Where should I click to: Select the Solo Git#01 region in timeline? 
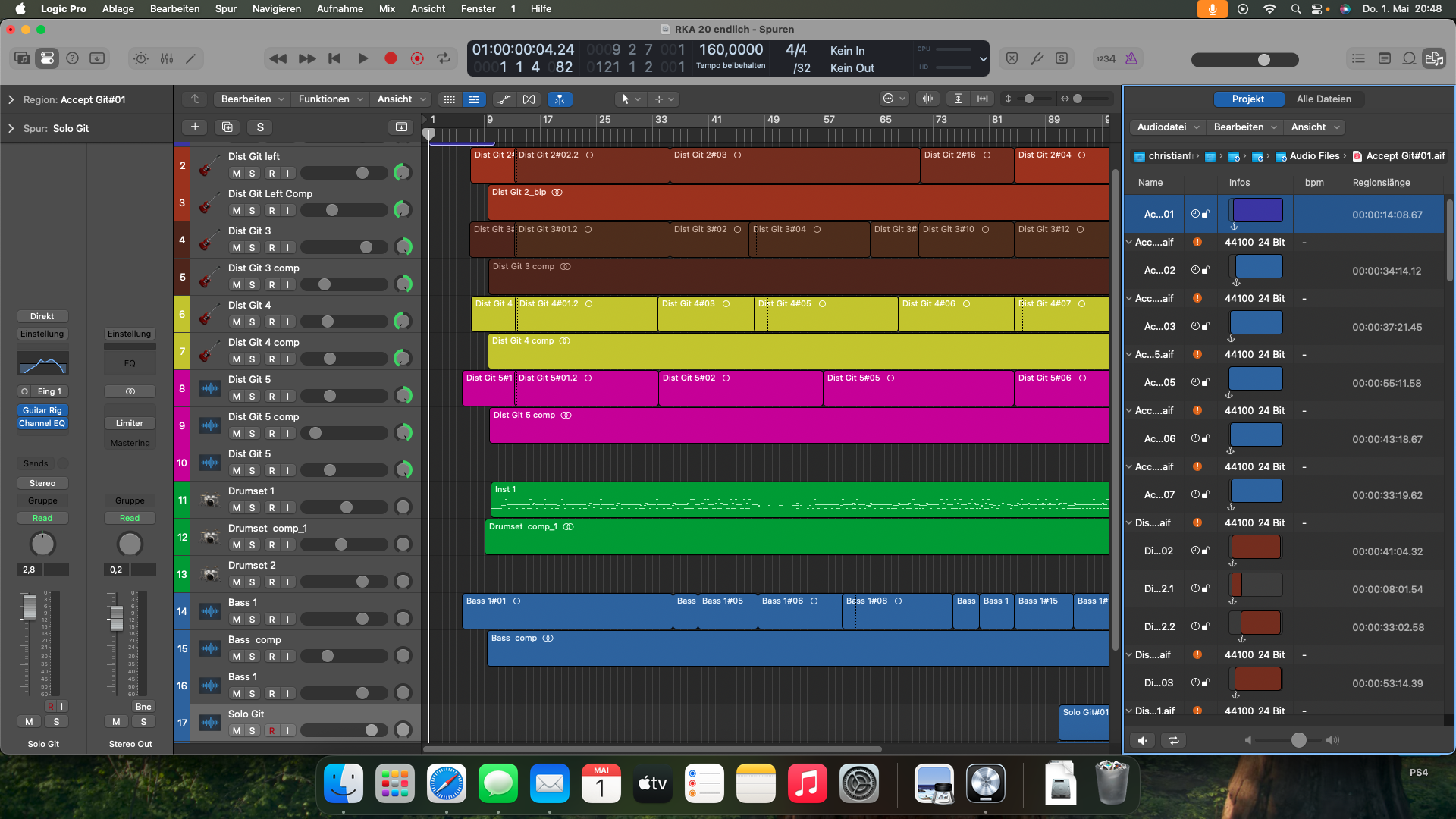[x=1084, y=723]
